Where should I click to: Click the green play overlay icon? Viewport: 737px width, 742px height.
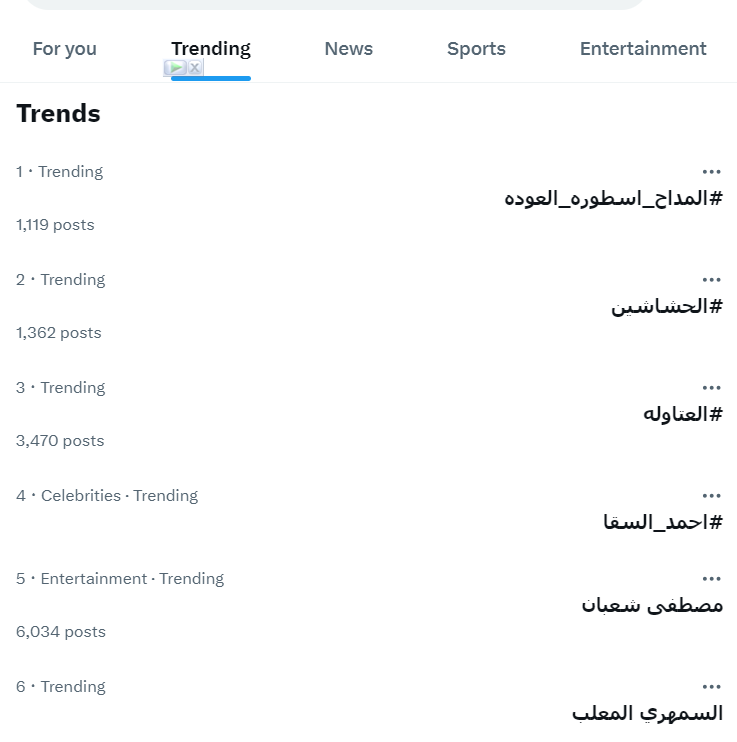176,68
